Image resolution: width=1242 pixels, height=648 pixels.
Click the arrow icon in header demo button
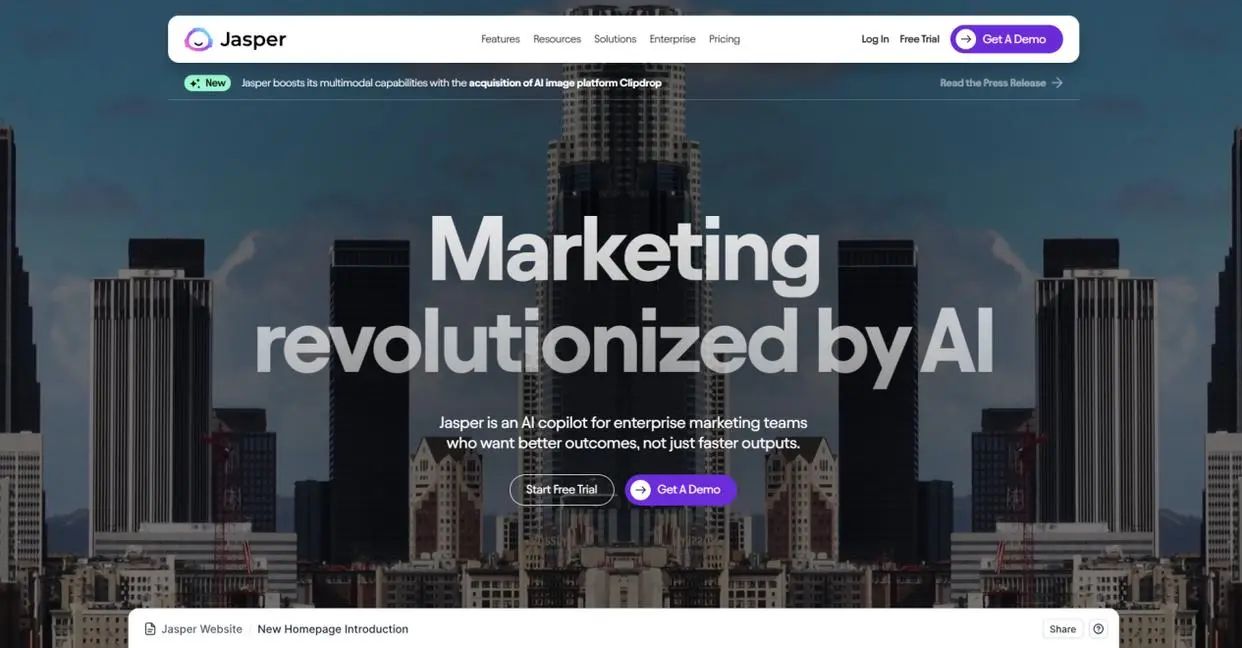(965, 39)
